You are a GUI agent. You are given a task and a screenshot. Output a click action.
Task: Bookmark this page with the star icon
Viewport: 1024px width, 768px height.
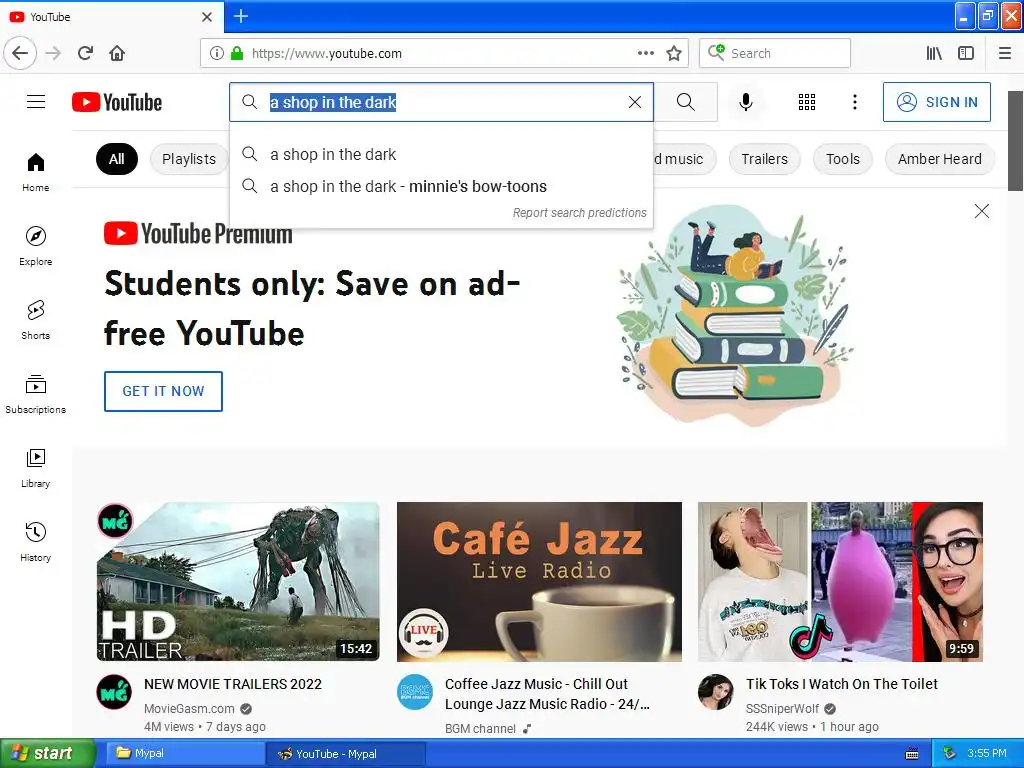point(674,54)
